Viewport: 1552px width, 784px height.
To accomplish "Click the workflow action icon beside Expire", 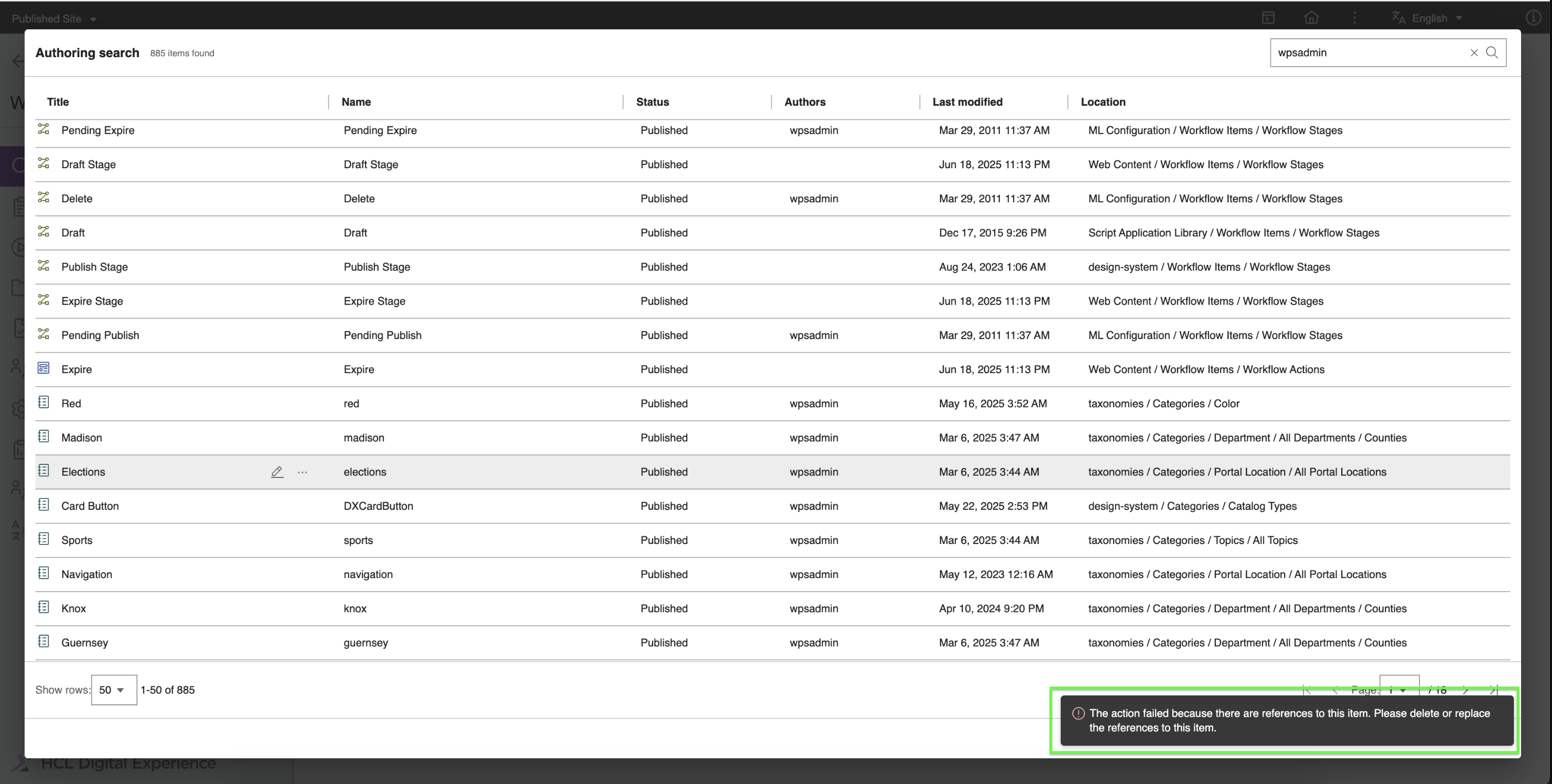I will click(44, 368).
